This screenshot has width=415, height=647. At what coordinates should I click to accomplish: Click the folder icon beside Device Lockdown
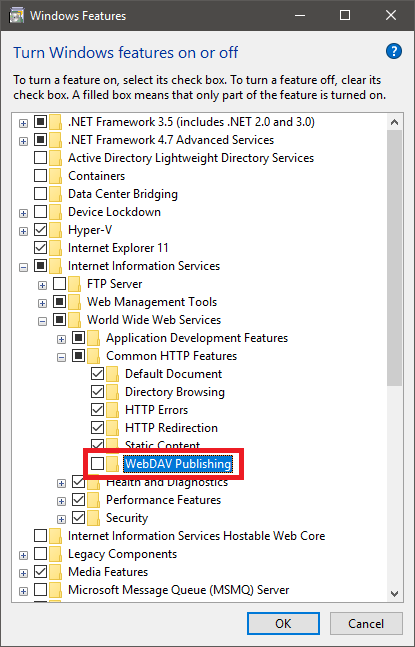click(x=55, y=212)
